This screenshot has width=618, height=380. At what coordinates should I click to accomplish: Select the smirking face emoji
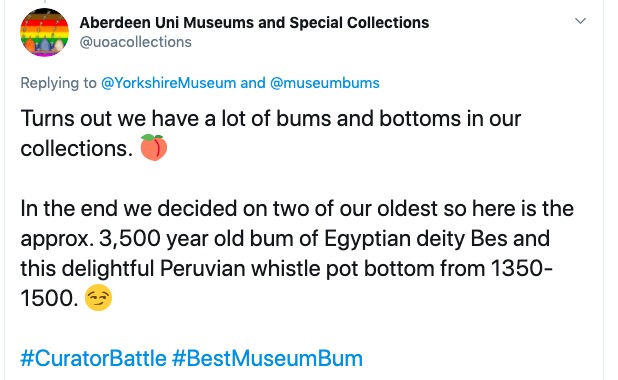click(99, 298)
